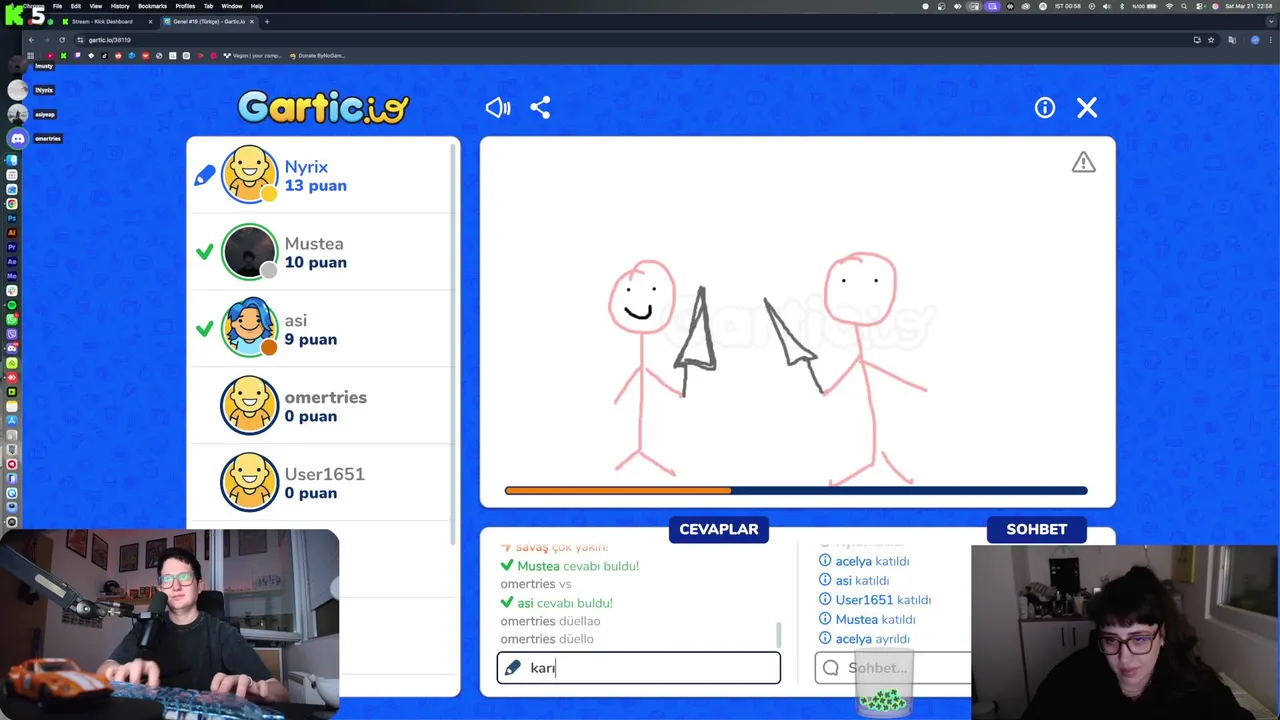Click "Mustea cevabı buldu!" message
The height and width of the screenshot is (720, 1280).
pyautogui.click(x=578, y=566)
